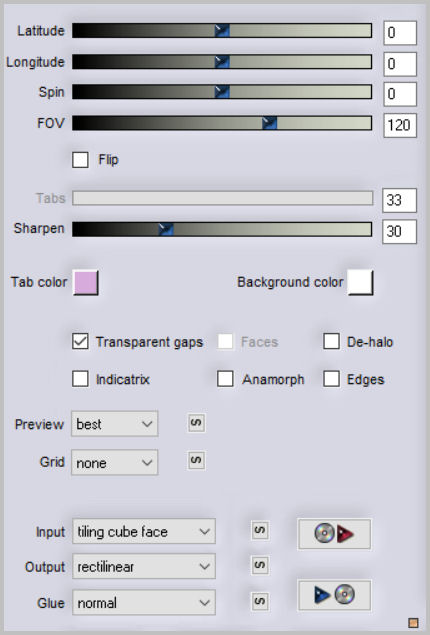Screen dimensions: 430x635
Task: Tick the Edges checkbox
Action: tap(331, 379)
